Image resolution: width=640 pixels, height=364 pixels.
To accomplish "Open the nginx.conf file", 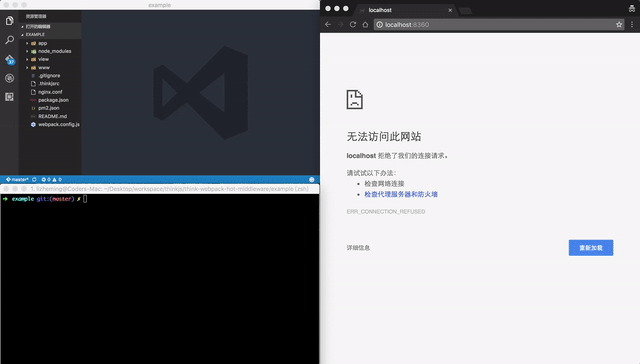I will pos(50,92).
